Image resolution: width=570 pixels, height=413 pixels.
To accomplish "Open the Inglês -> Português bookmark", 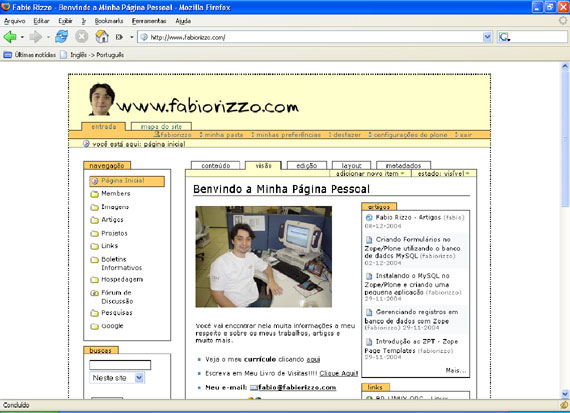I will (x=92, y=55).
